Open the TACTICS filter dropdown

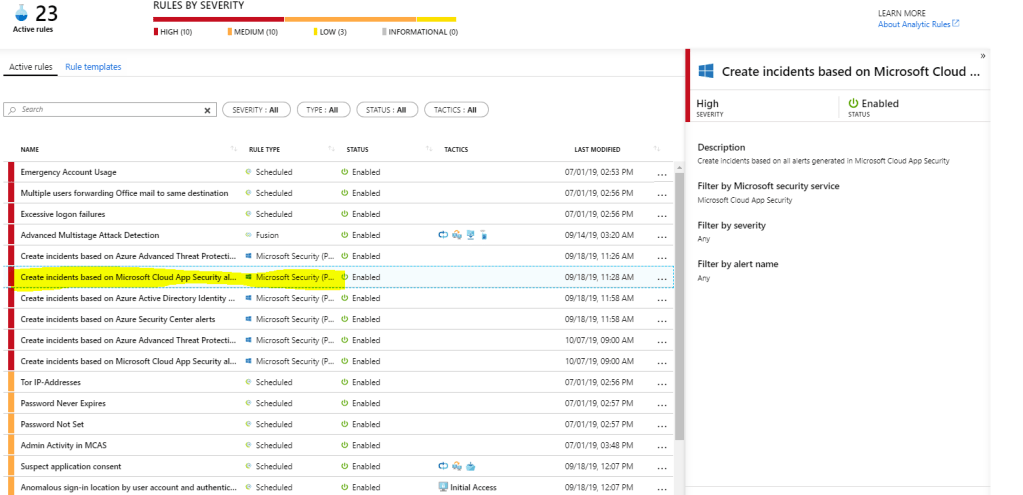(x=456, y=110)
